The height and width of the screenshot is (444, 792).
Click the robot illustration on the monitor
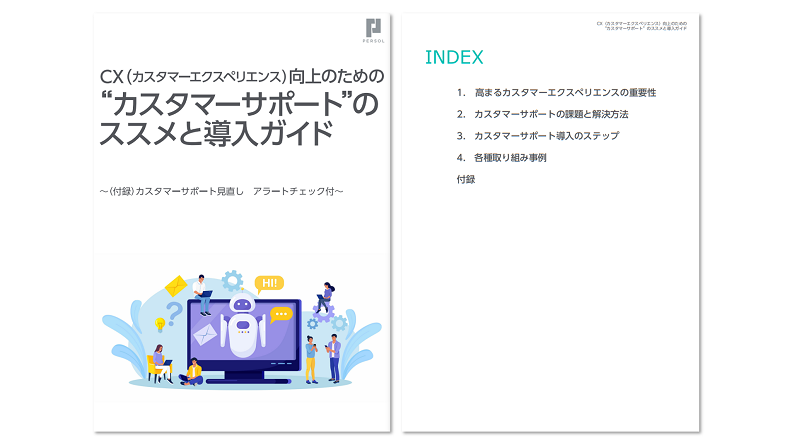[x=242, y=325]
